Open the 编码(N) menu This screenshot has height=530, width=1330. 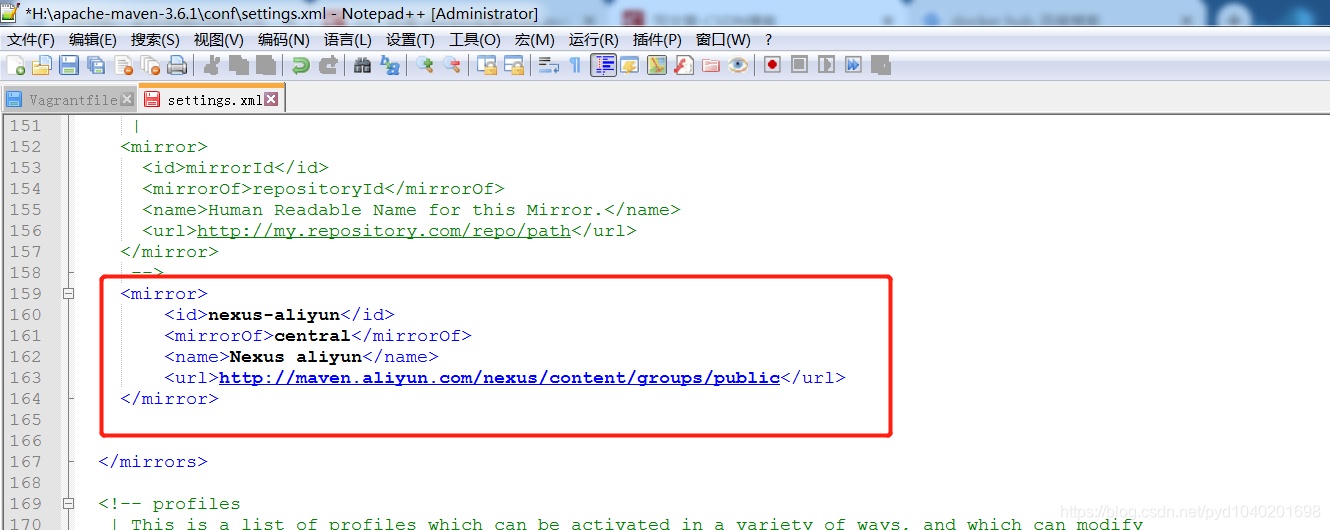[284, 39]
